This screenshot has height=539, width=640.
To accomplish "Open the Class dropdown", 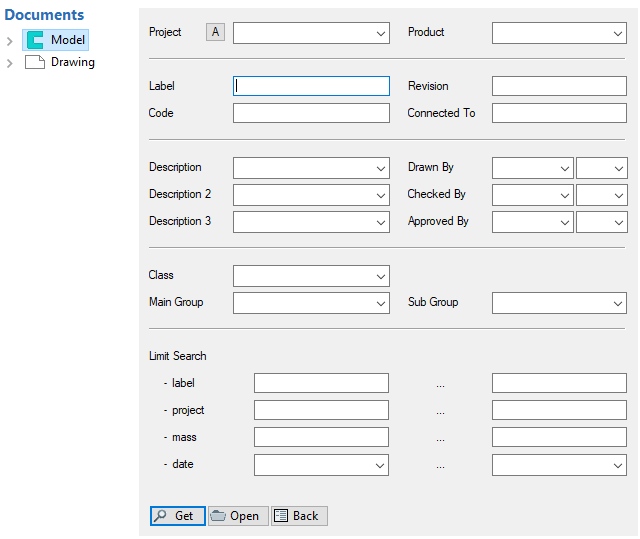I will (x=381, y=276).
